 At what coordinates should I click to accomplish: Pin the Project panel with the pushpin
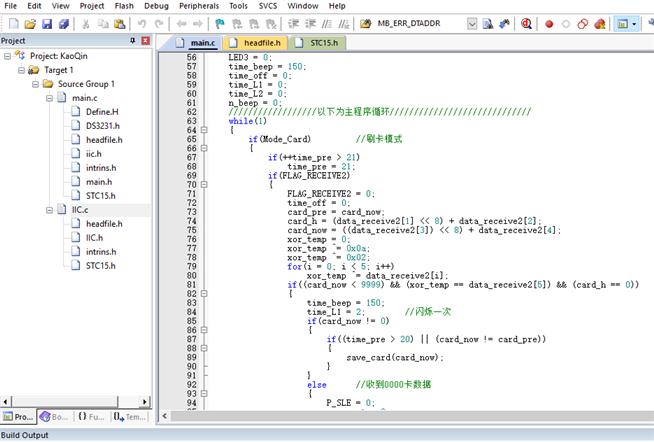pos(133,40)
